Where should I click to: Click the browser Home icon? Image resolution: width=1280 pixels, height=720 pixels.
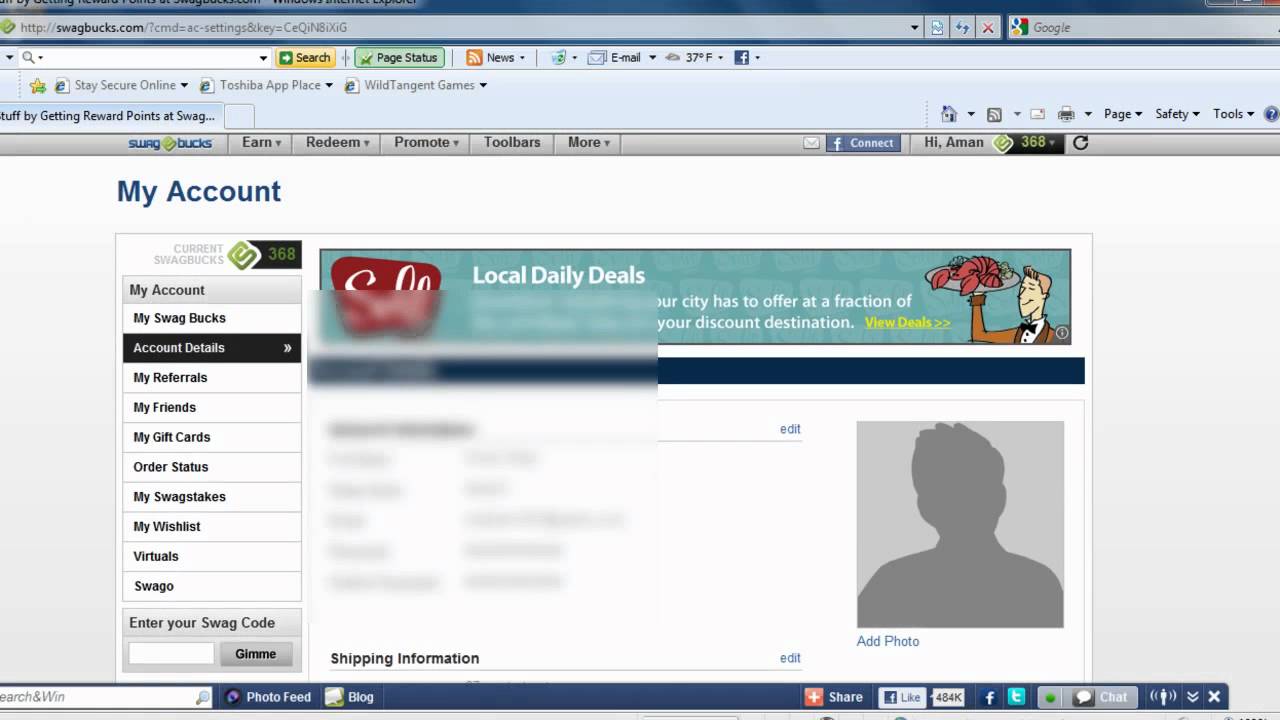point(949,114)
